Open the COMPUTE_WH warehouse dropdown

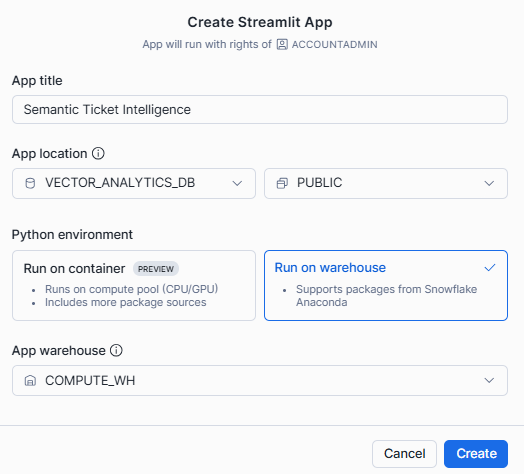click(260, 380)
